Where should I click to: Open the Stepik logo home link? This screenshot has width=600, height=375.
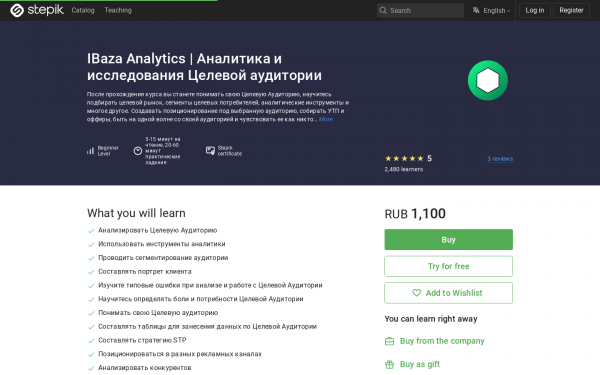[x=37, y=10]
